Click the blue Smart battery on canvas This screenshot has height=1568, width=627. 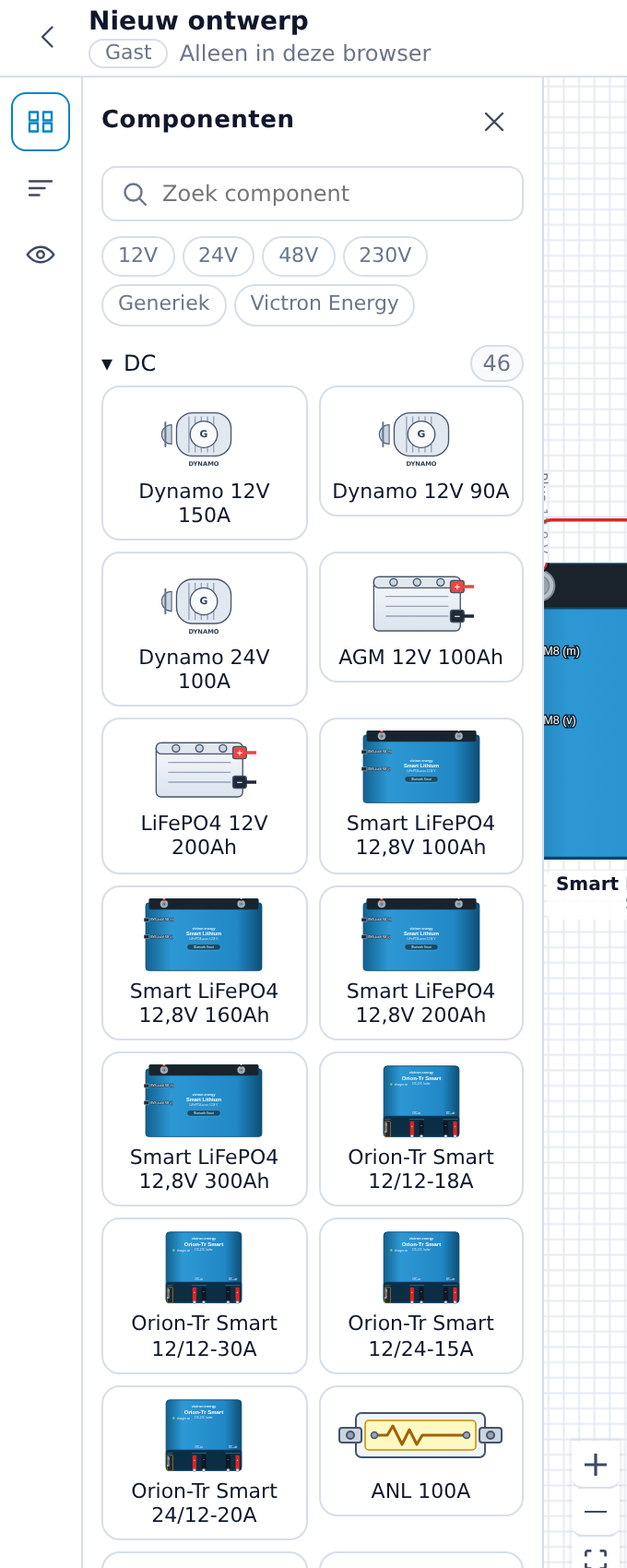pos(586,710)
